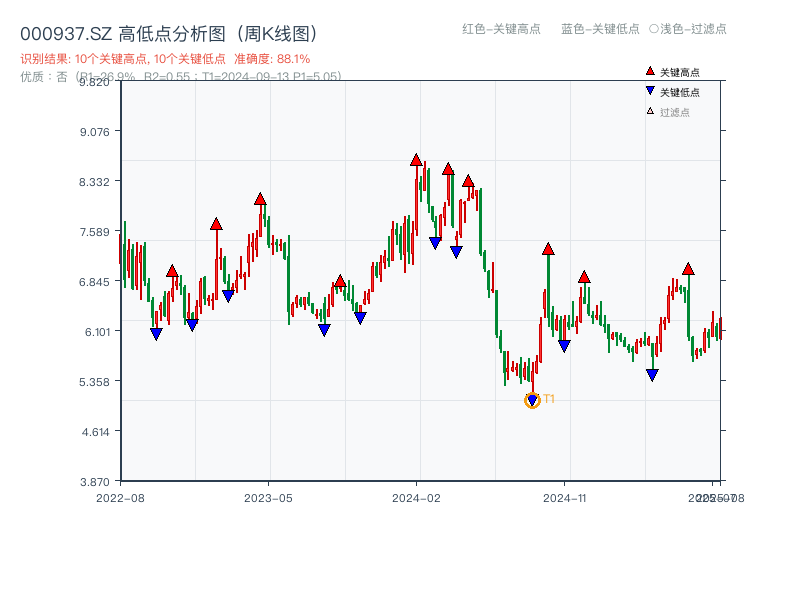Click the 9.820 y-axis label
Viewport: 800px width, 600px height.
(x=95, y=84)
